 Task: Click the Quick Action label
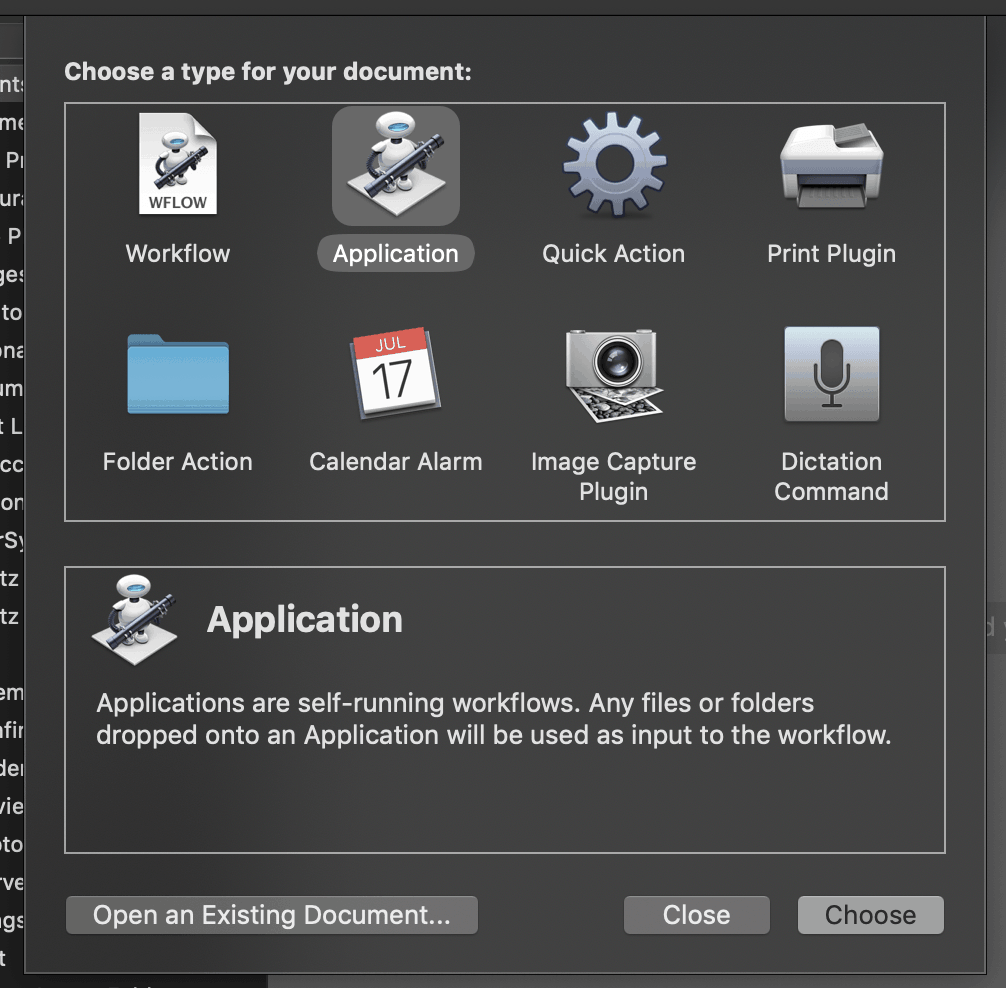tap(613, 253)
